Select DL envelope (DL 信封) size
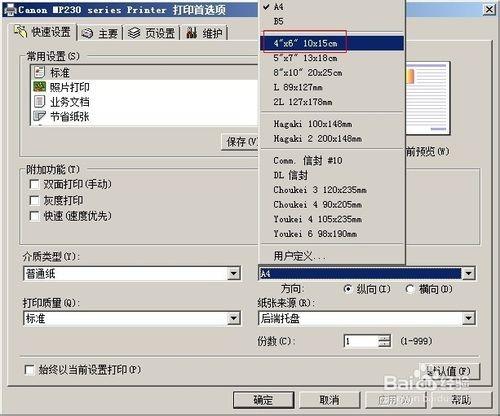This screenshot has height=416, width=500. click(x=332, y=175)
